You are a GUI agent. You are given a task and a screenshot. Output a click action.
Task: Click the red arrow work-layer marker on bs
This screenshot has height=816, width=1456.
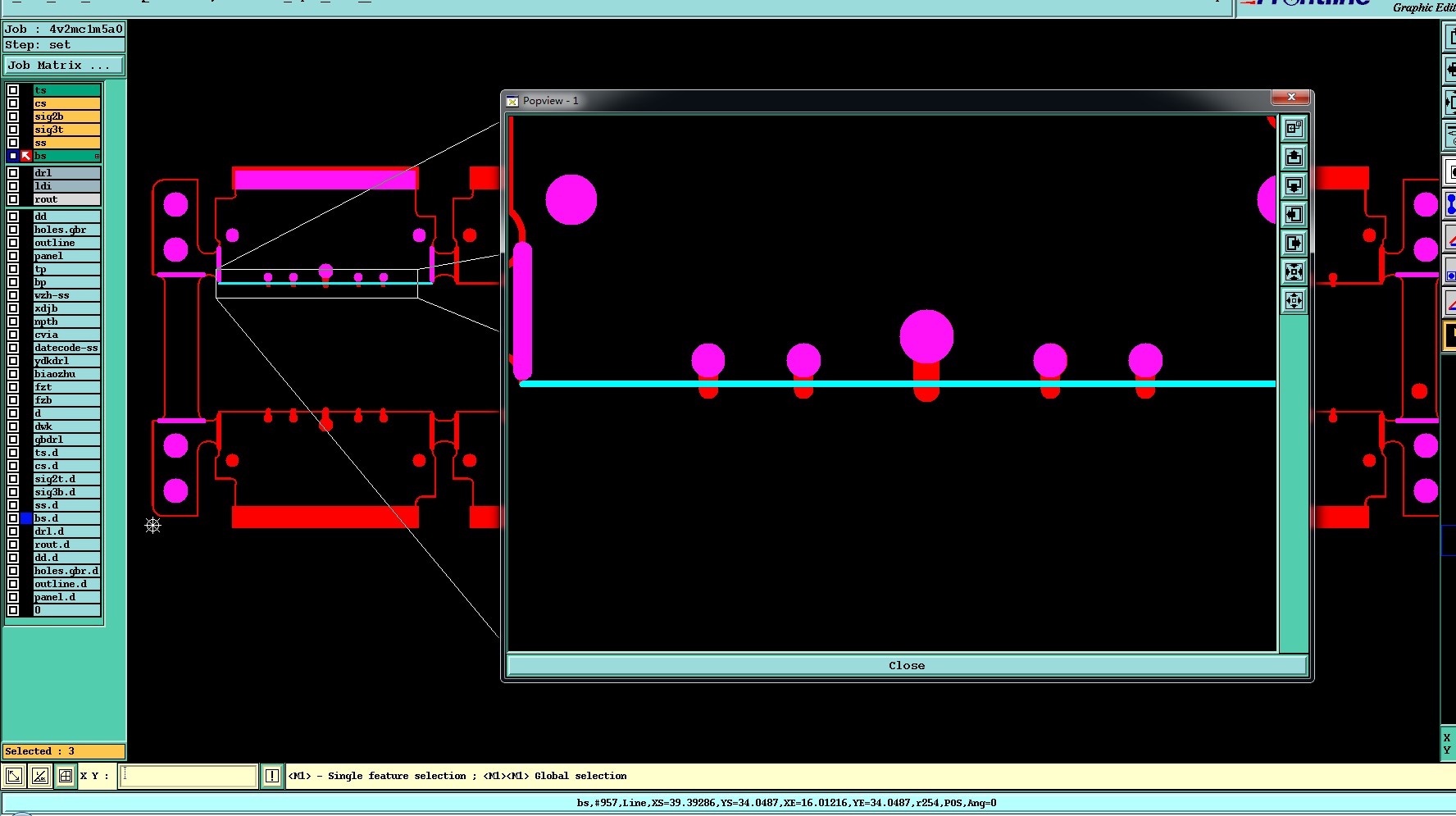26,156
